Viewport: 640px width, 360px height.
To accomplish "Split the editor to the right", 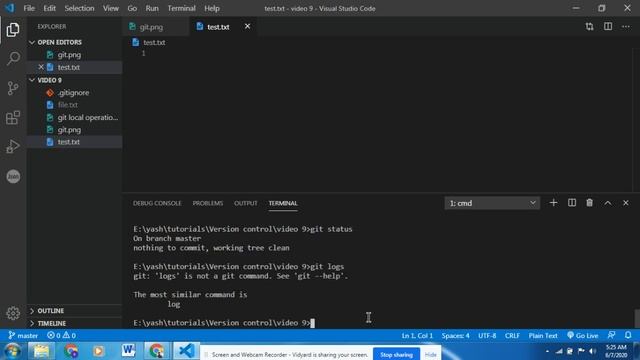I will coord(608,27).
